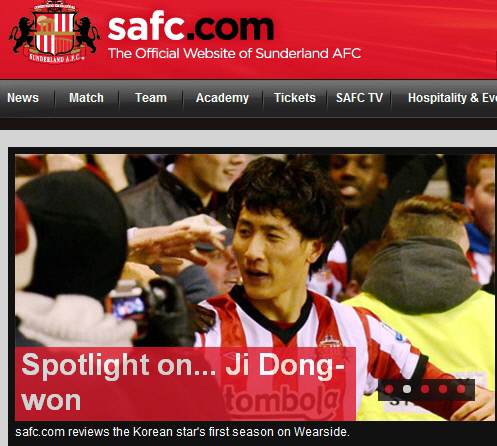The width and height of the screenshot is (497, 446).
Task: Go to the Team section
Action: pos(151,98)
